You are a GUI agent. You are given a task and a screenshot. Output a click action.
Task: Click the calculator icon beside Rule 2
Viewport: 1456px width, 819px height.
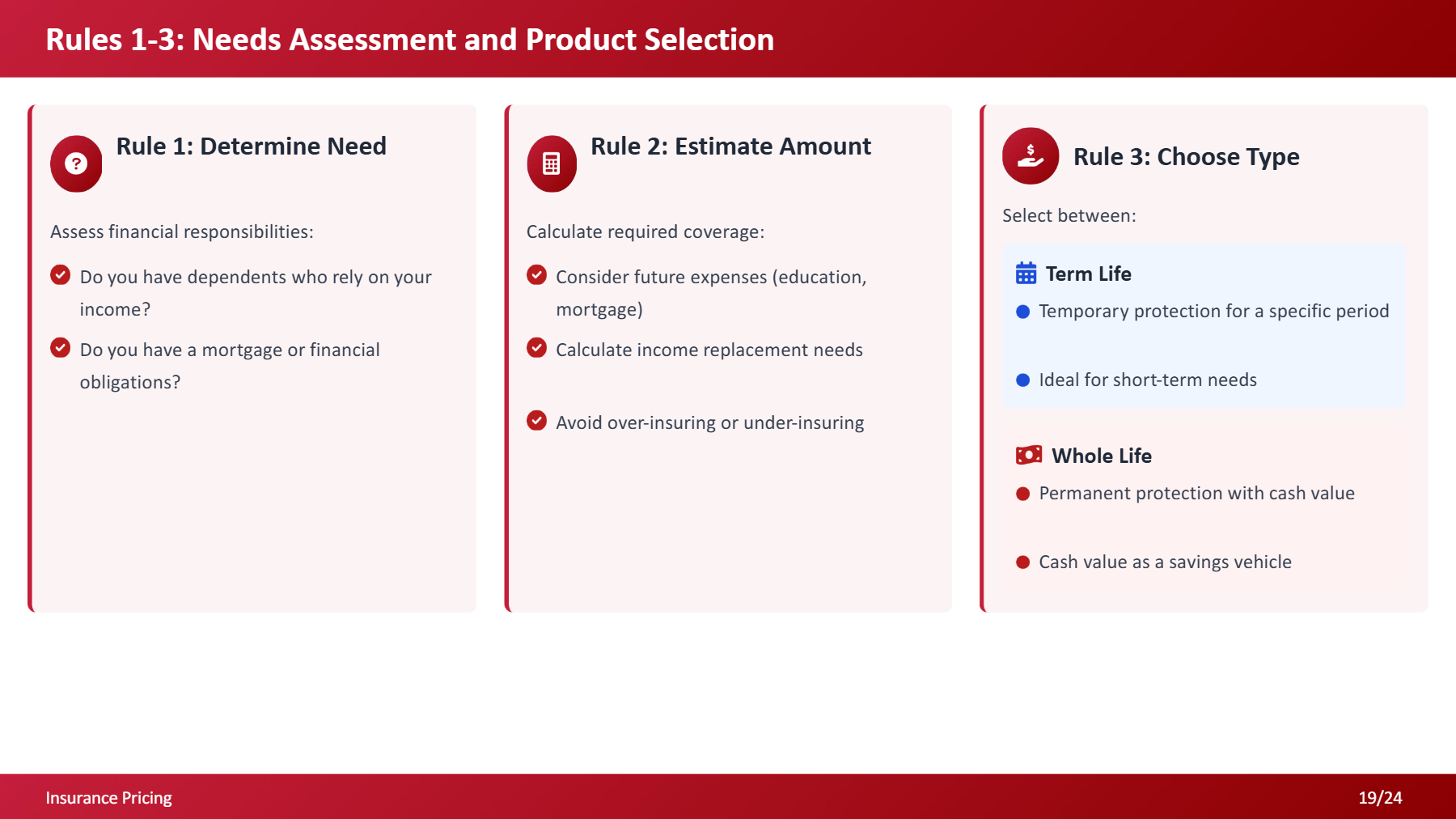tap(552, 163)
